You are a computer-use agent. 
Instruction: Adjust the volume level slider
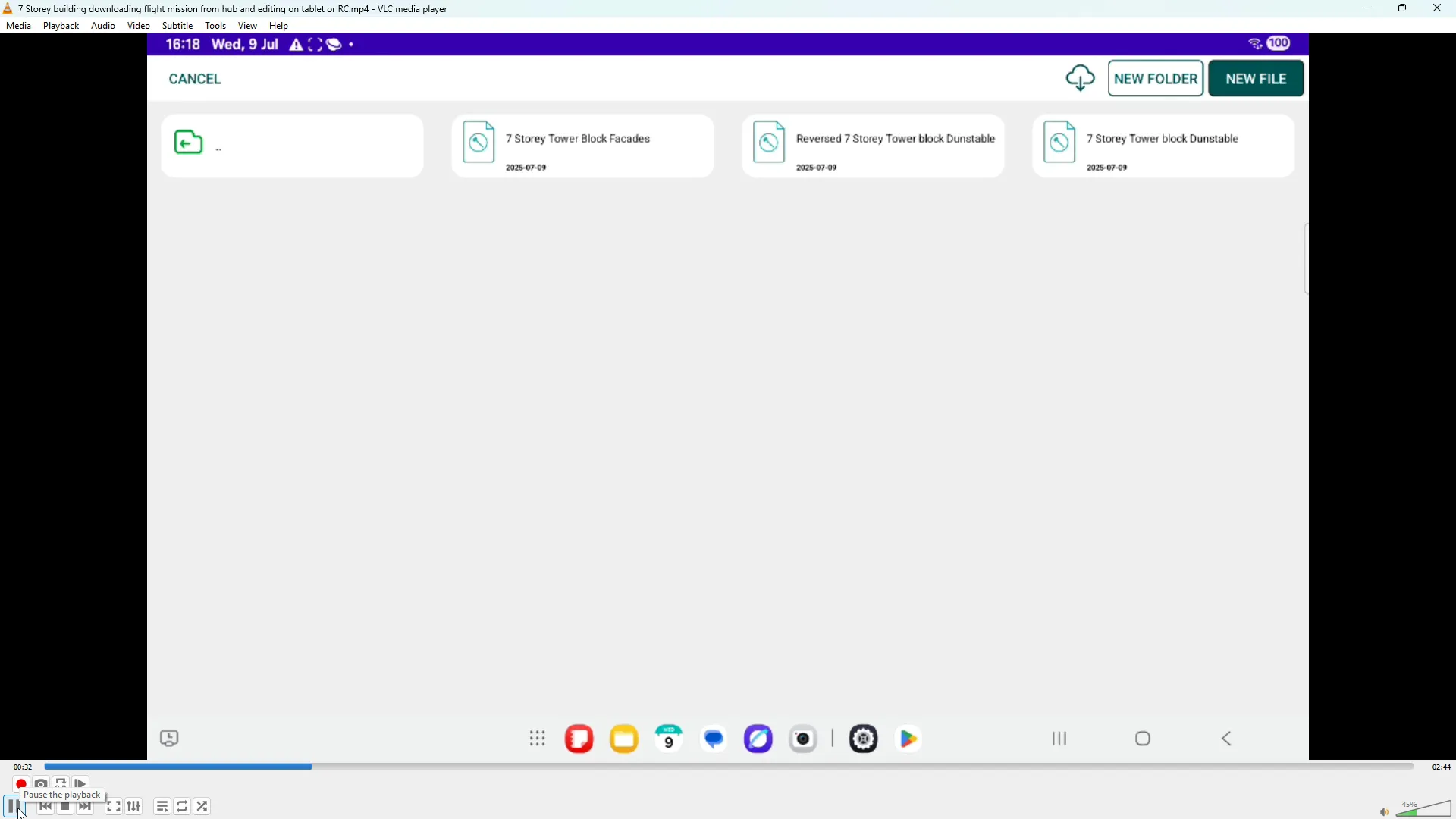pos(1426,810)
